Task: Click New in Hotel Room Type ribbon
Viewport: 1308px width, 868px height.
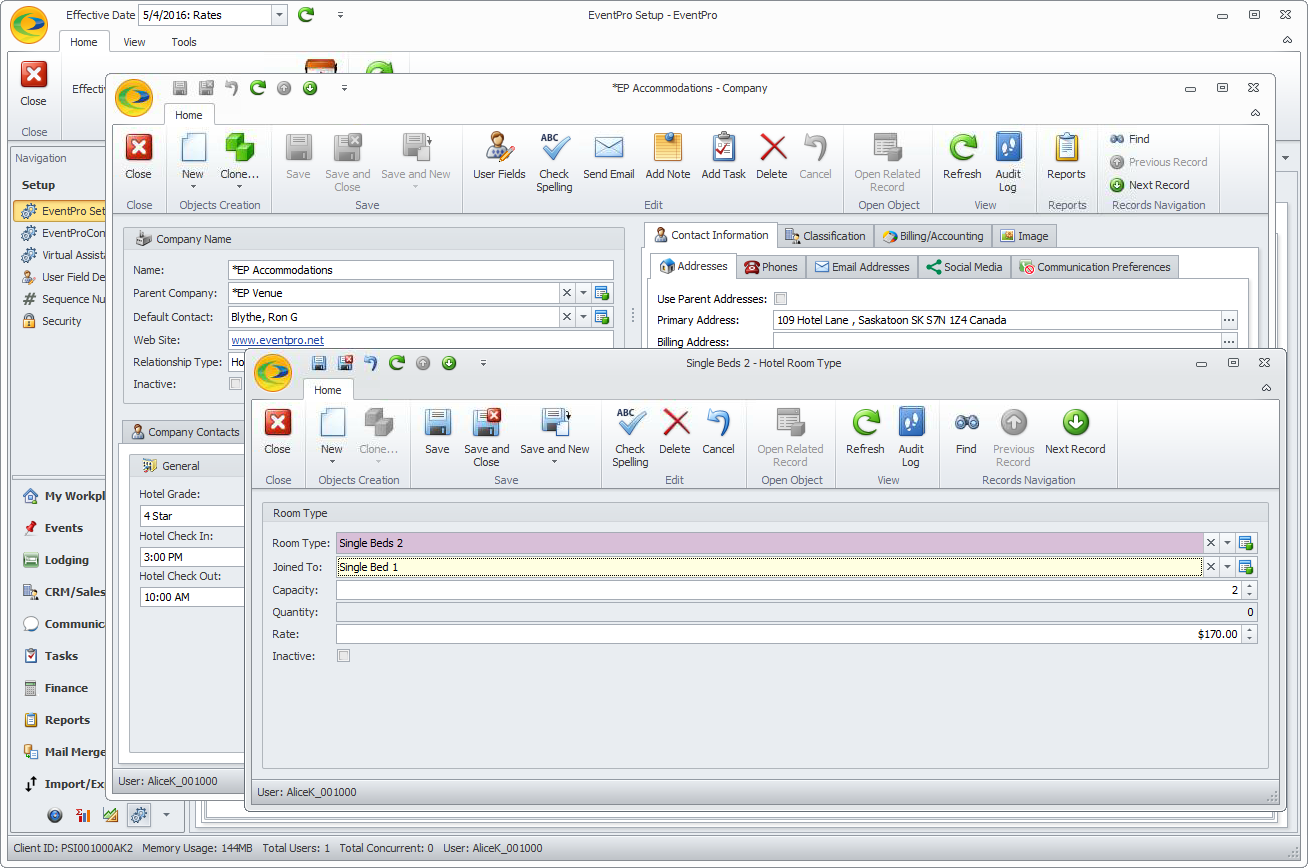Action: click(x=332, y=437)
